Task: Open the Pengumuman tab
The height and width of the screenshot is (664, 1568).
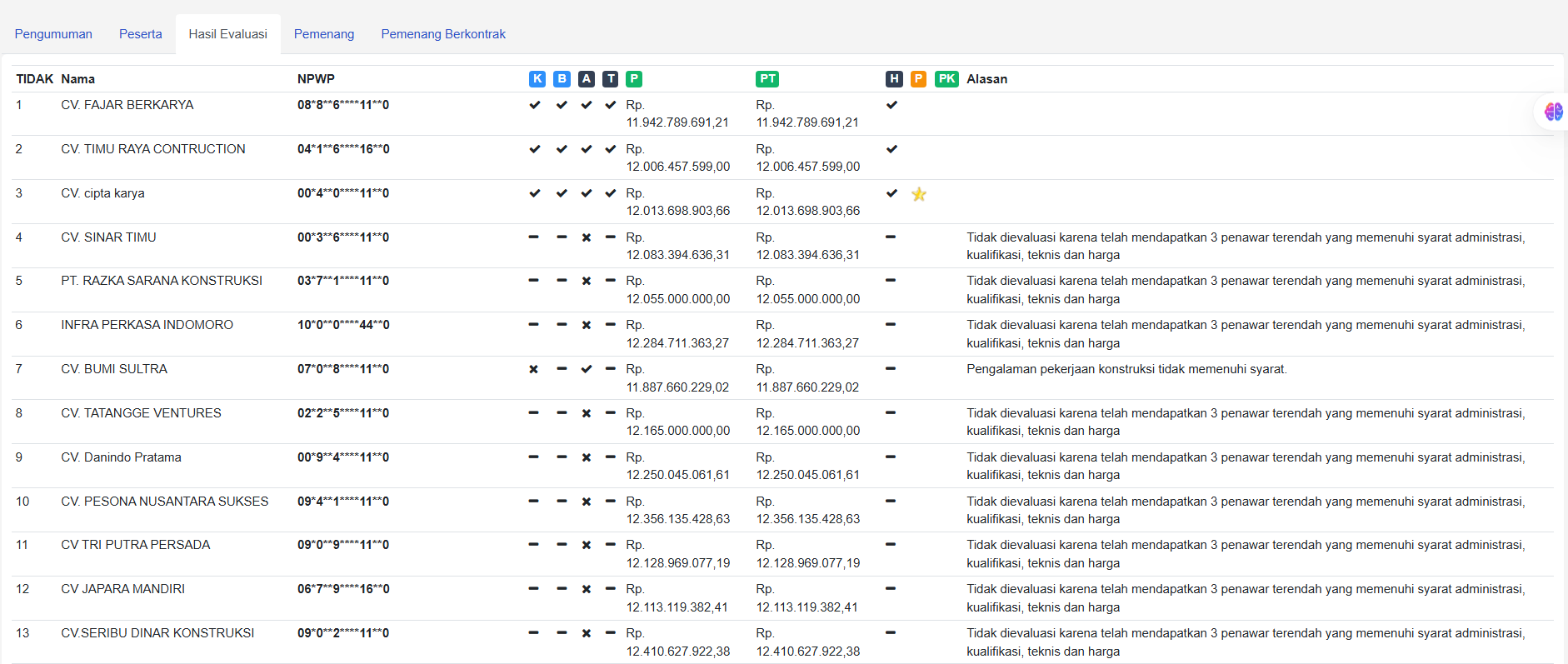Action: [53, 34]
